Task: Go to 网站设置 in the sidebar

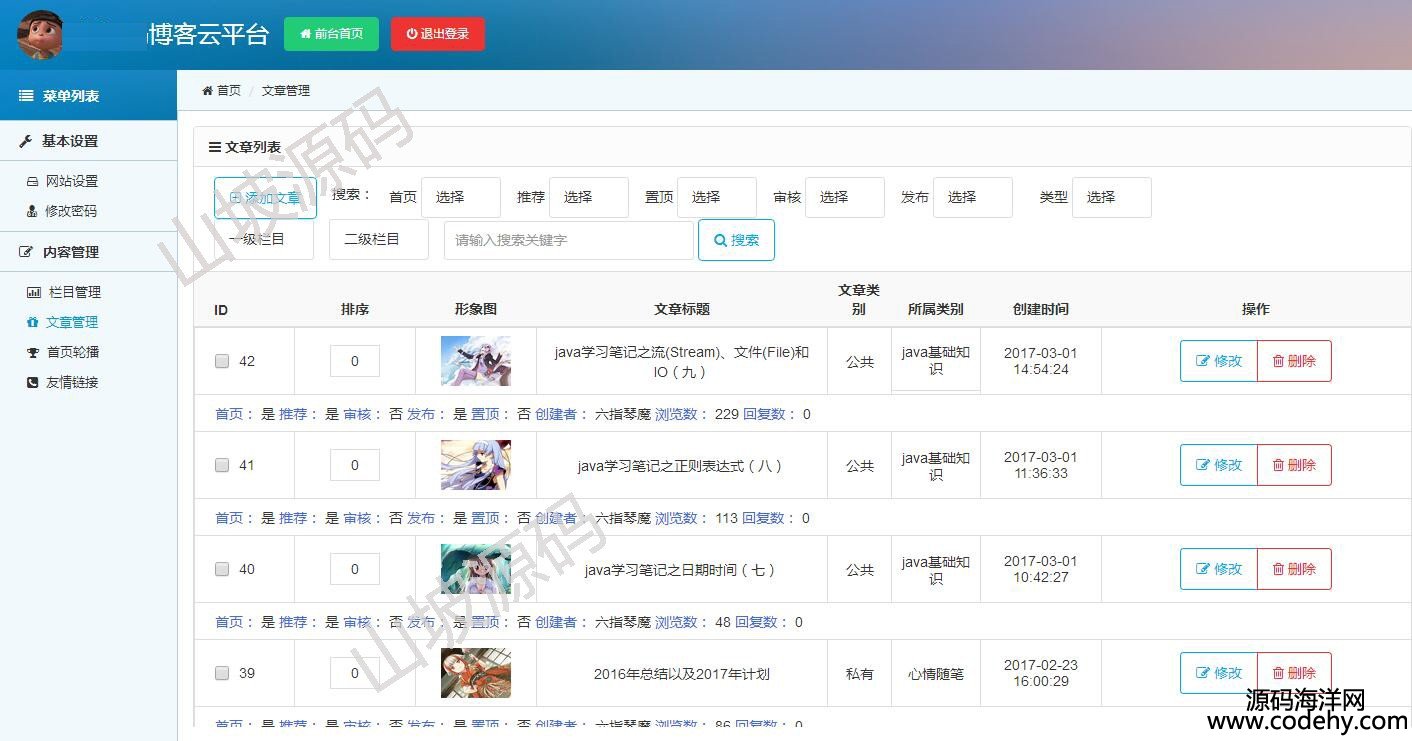Action: click(72, 182)
